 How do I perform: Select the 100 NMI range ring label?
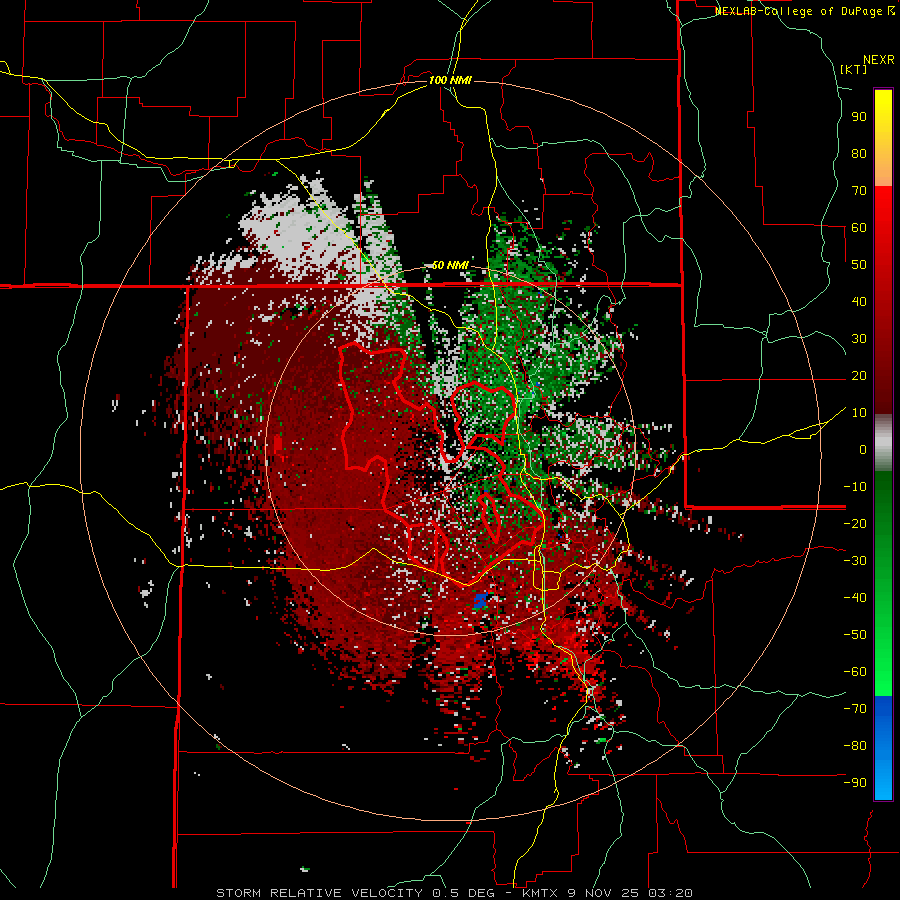tap(451, 80)
